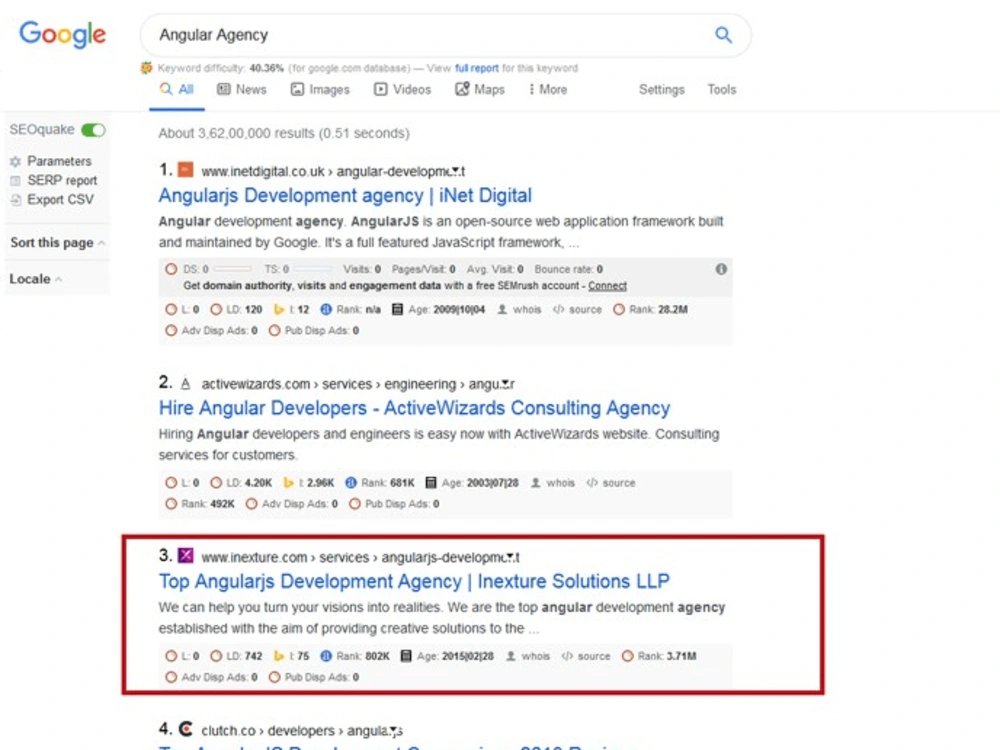Click the whois icon for ActiveWizards result
Screen dimensions: 1000x750
(536, 483)
